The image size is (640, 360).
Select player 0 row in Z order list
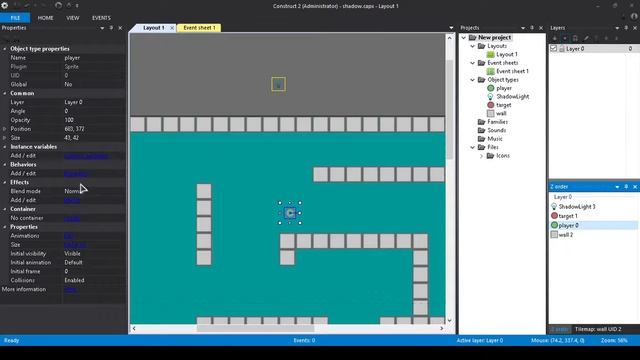point(593,225)
